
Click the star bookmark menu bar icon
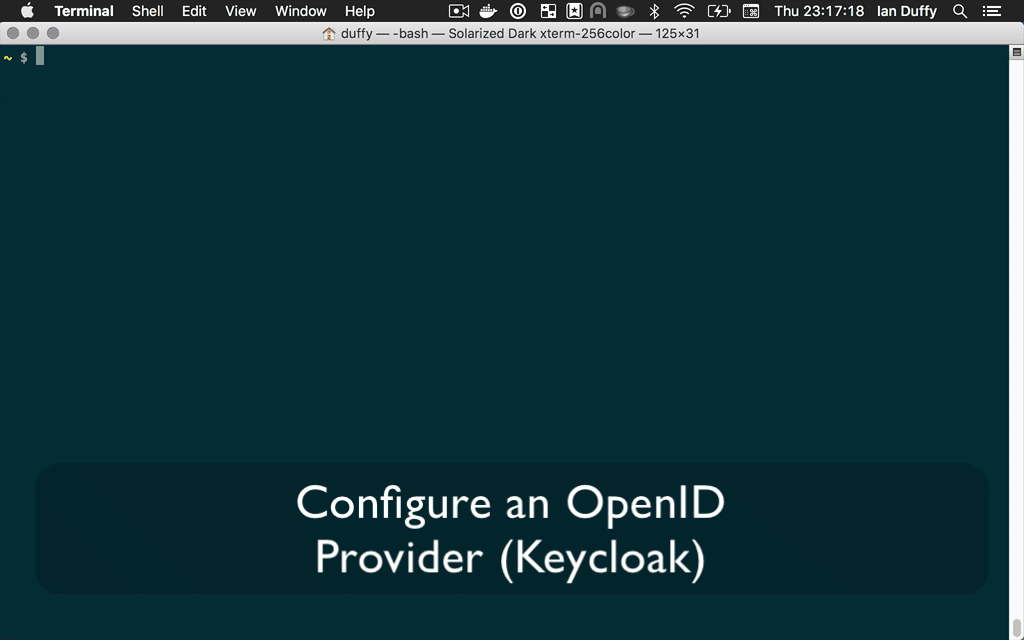(574, 11)
